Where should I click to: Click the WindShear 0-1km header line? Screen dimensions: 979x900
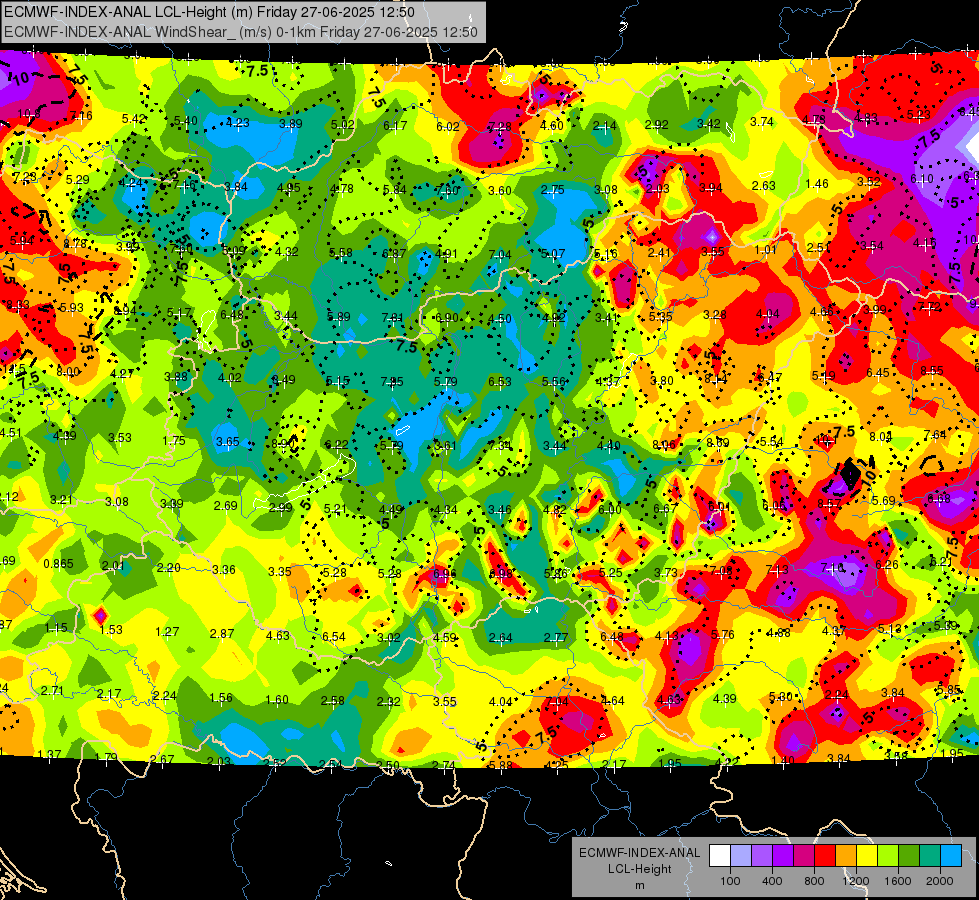tap(240, 32)
